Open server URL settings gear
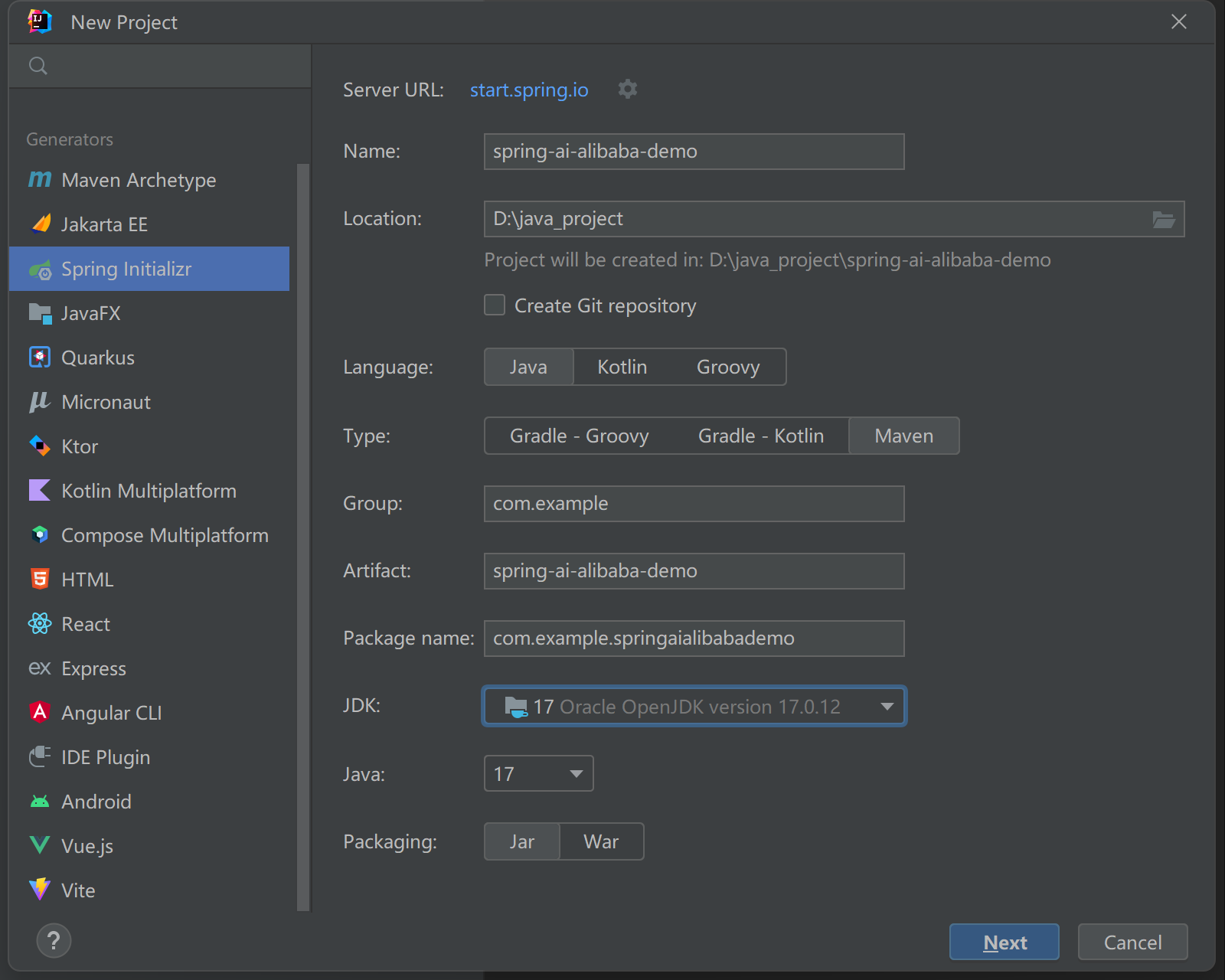Image resolution: width=1225 pixels, height=980 pixels. pos(628,90)
